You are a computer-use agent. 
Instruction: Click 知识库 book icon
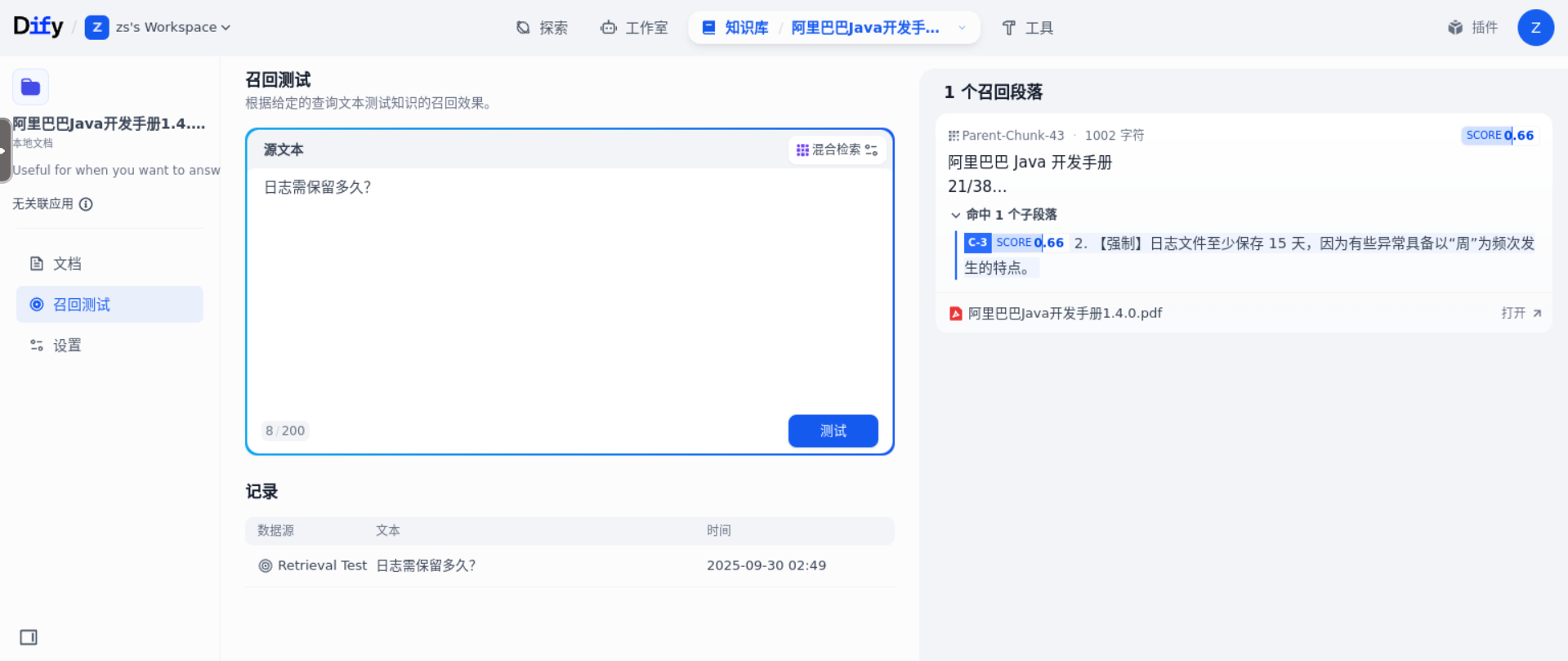pos(709,28)
